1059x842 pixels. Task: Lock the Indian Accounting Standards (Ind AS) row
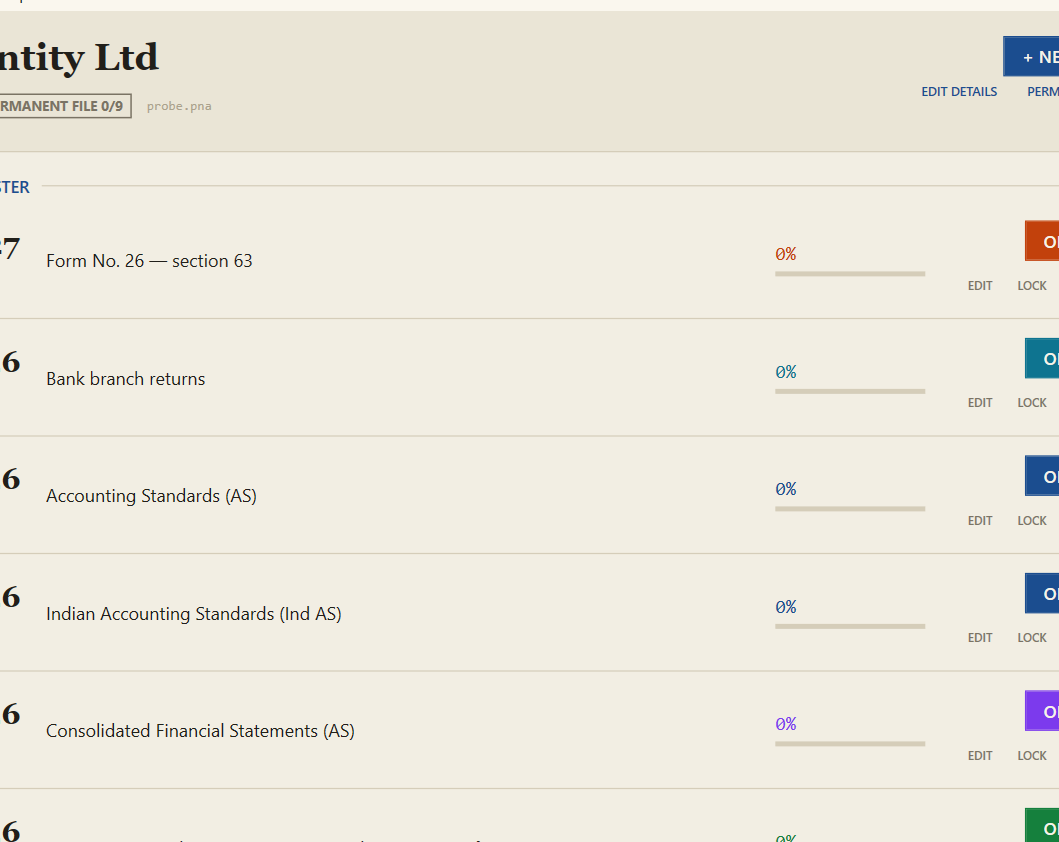pos(1032,637)
